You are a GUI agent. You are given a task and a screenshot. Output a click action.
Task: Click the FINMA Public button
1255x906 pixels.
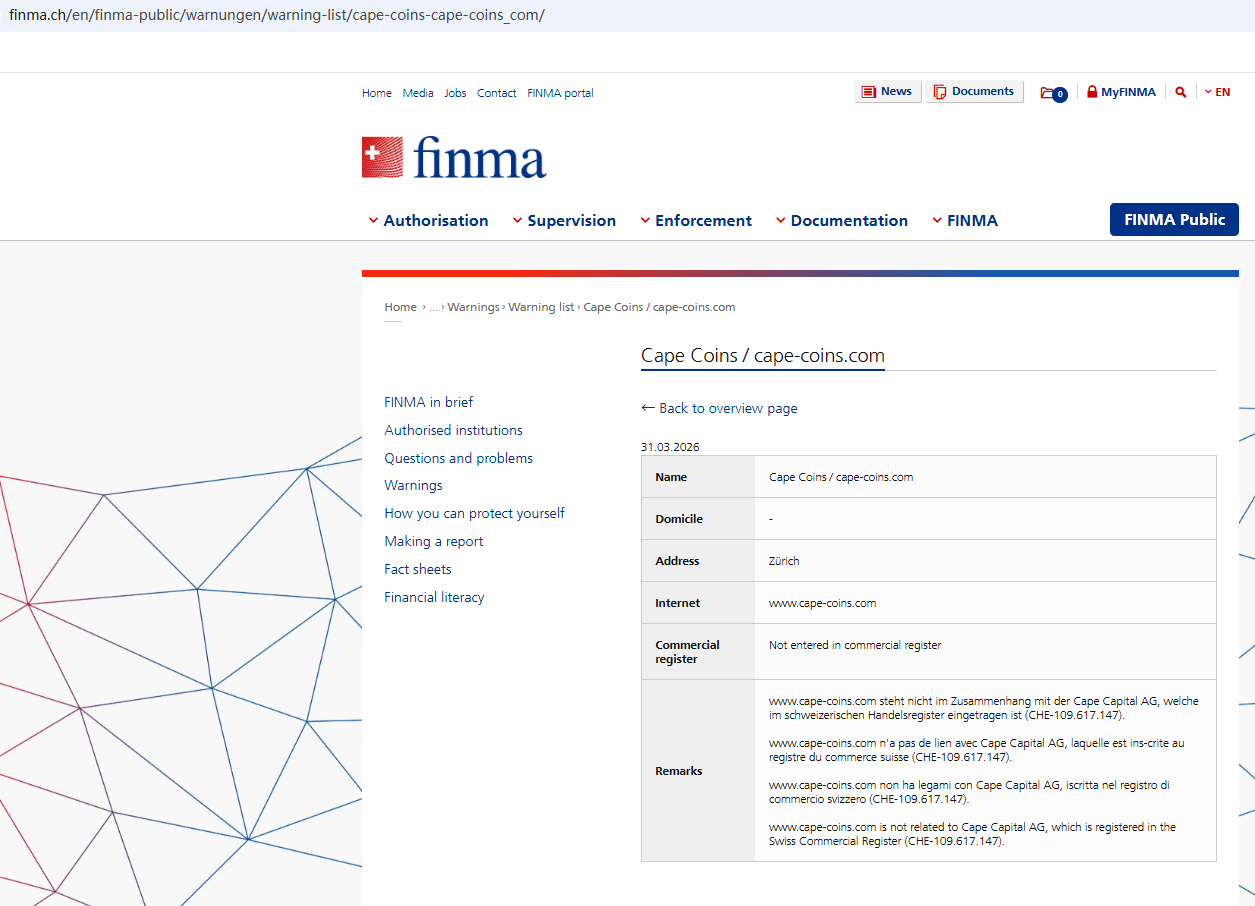[x=1174, y=220]
